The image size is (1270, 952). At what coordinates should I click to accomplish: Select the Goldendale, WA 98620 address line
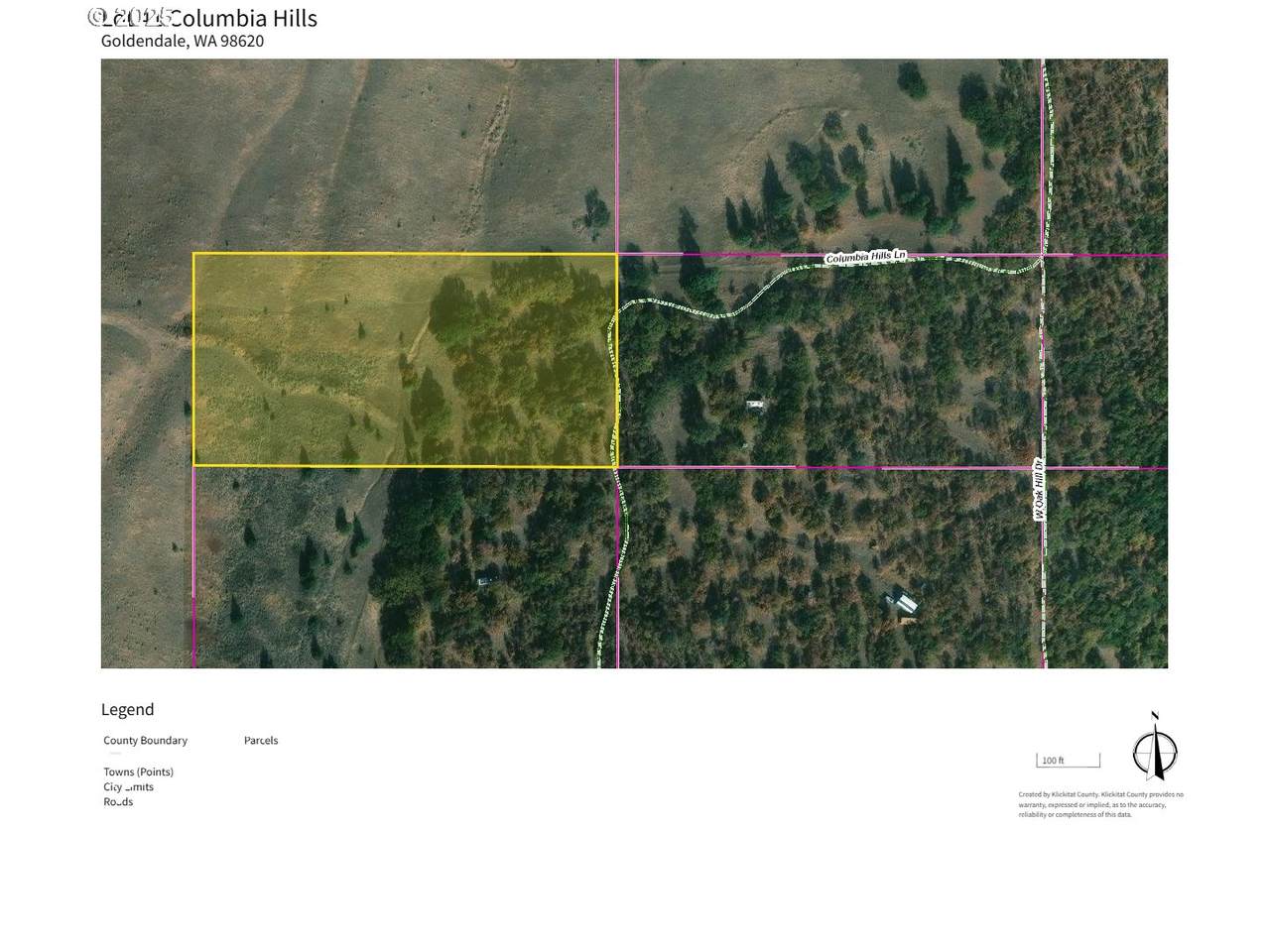[182, 41]
